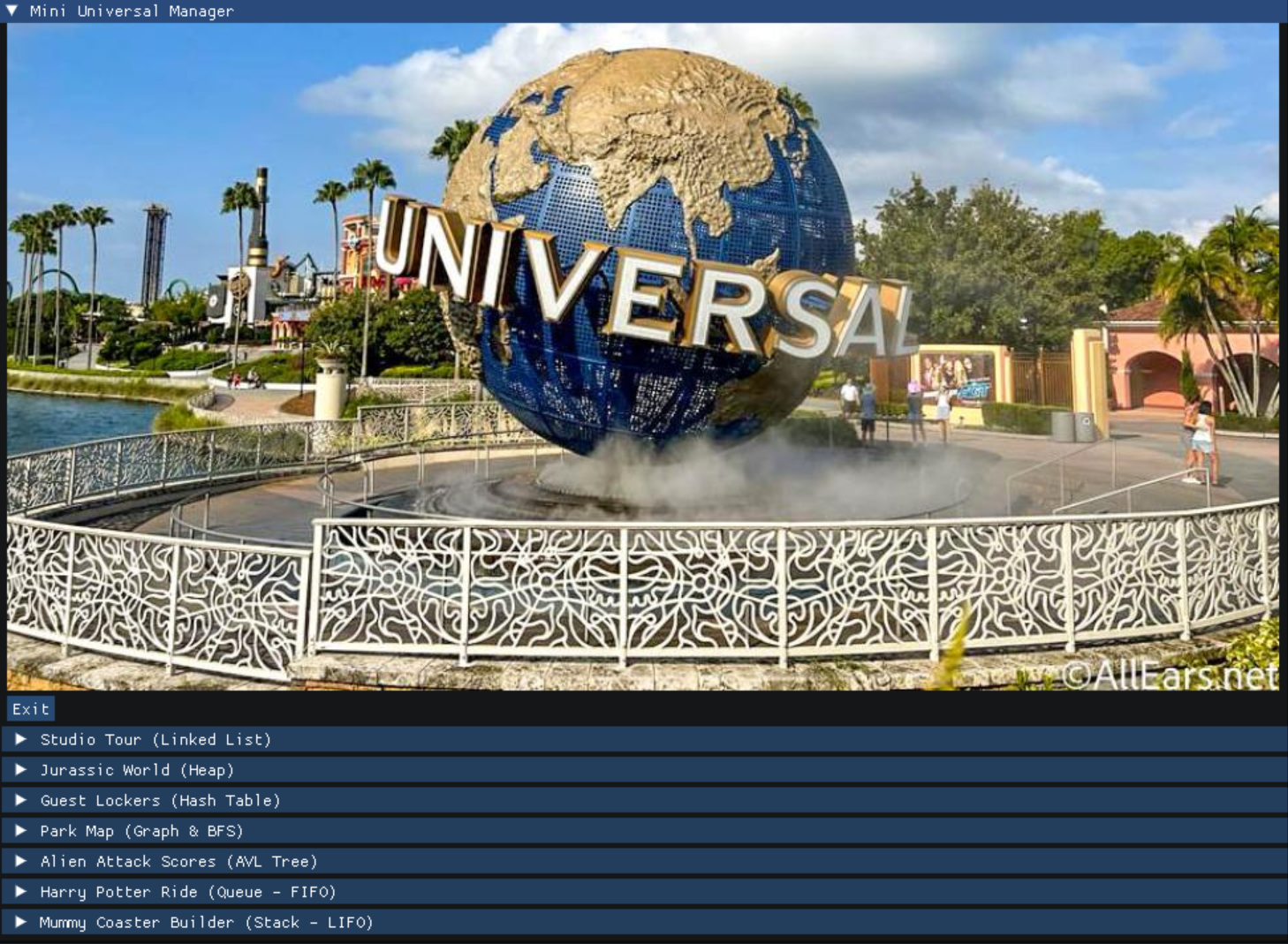Open Park Map (Graph & BFS) header text
1288x944 pixels.
(141, 831)
